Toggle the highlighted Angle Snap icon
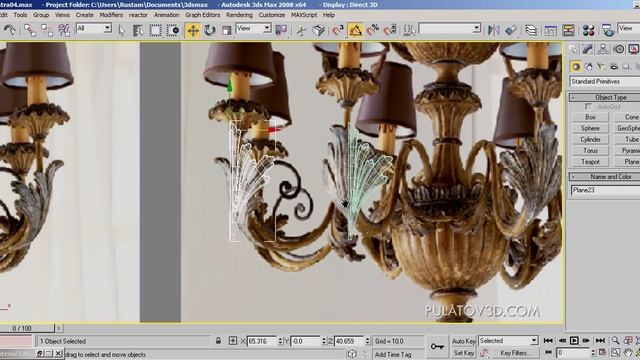The height and width of the screenshot is (360, 640). coord(356,30)
